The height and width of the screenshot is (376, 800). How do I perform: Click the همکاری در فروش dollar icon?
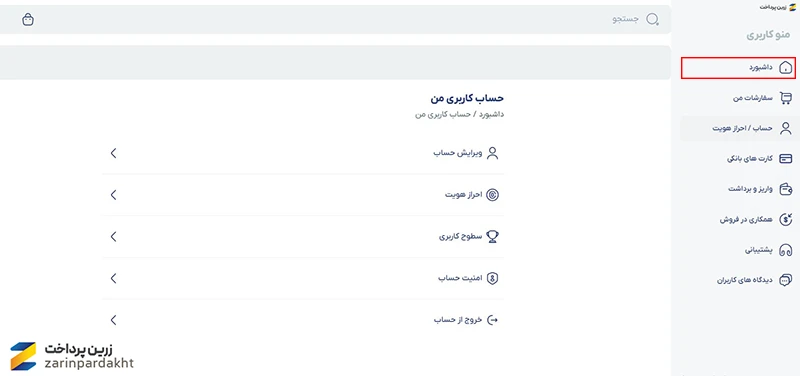coord(786,219)
